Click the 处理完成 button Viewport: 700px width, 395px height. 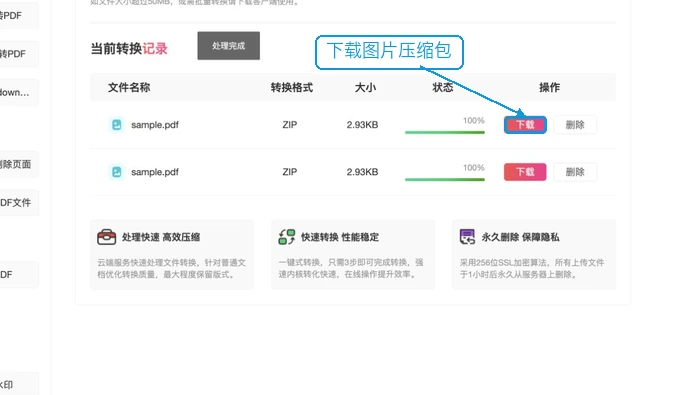229,46
